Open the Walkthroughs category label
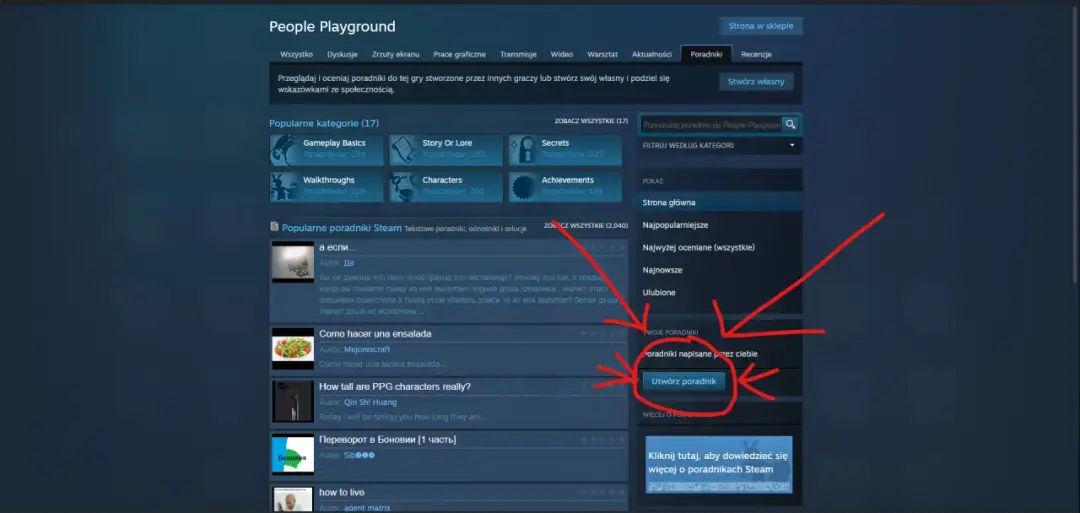1080x513 pixels. coord(329,180)
